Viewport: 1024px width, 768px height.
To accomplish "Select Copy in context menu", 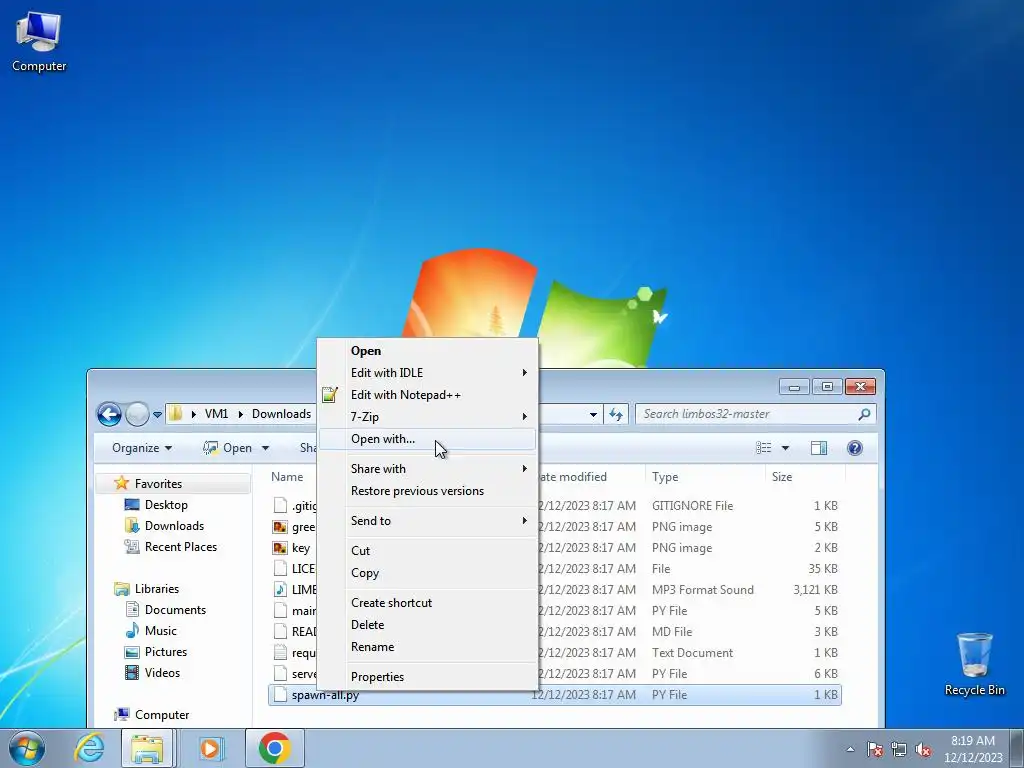I will click(427, 573).
